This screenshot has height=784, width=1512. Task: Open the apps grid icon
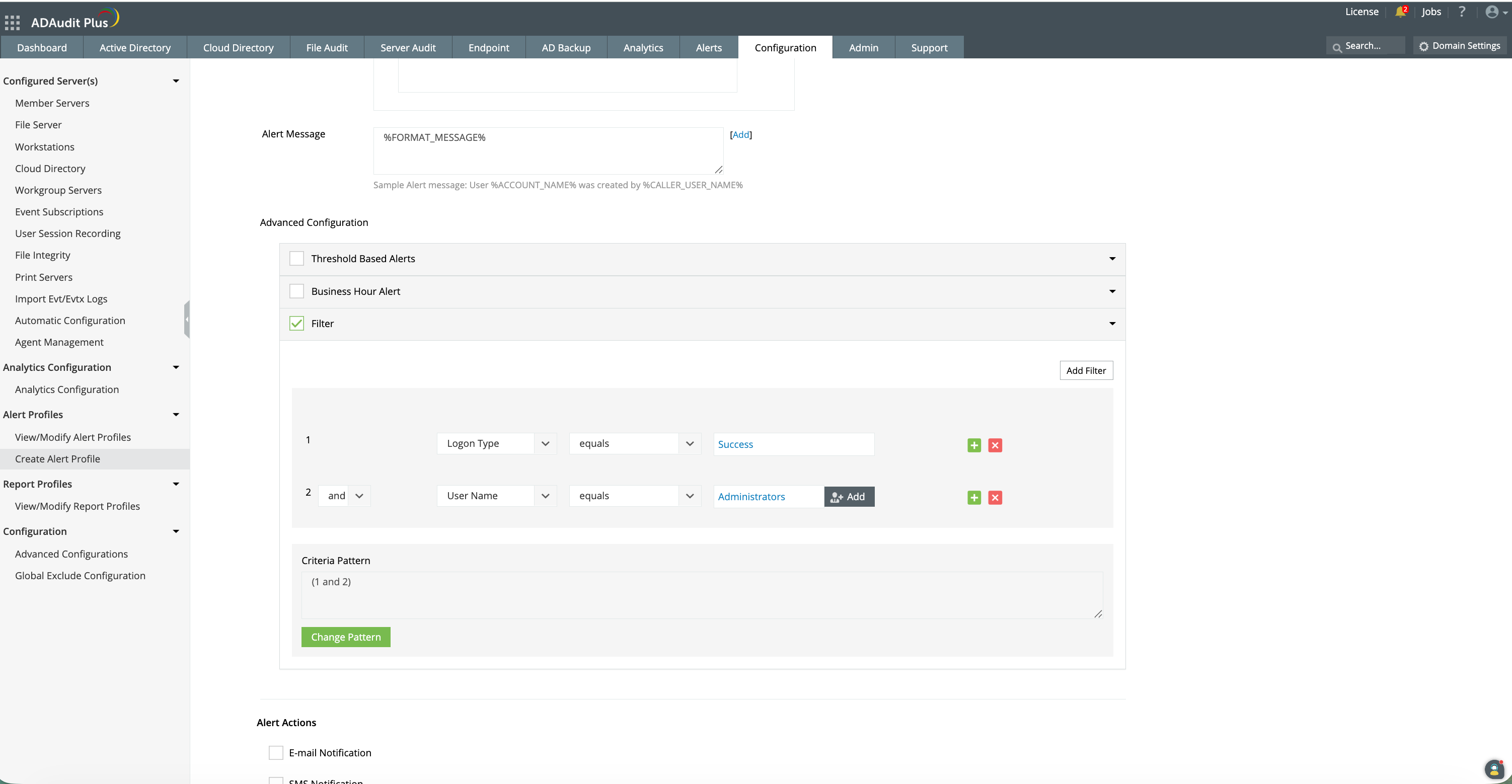click(x=12, y=23)
